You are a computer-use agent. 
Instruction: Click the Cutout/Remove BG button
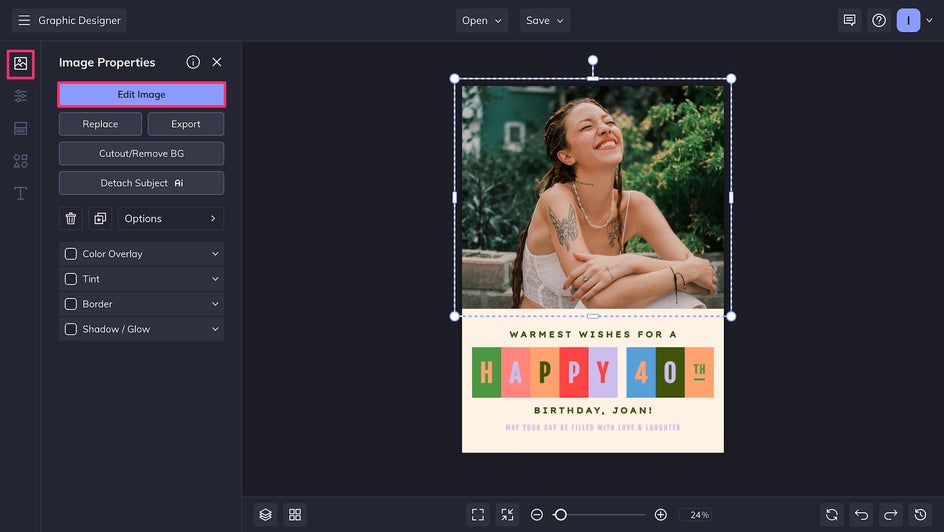click(x=141, y=153)
